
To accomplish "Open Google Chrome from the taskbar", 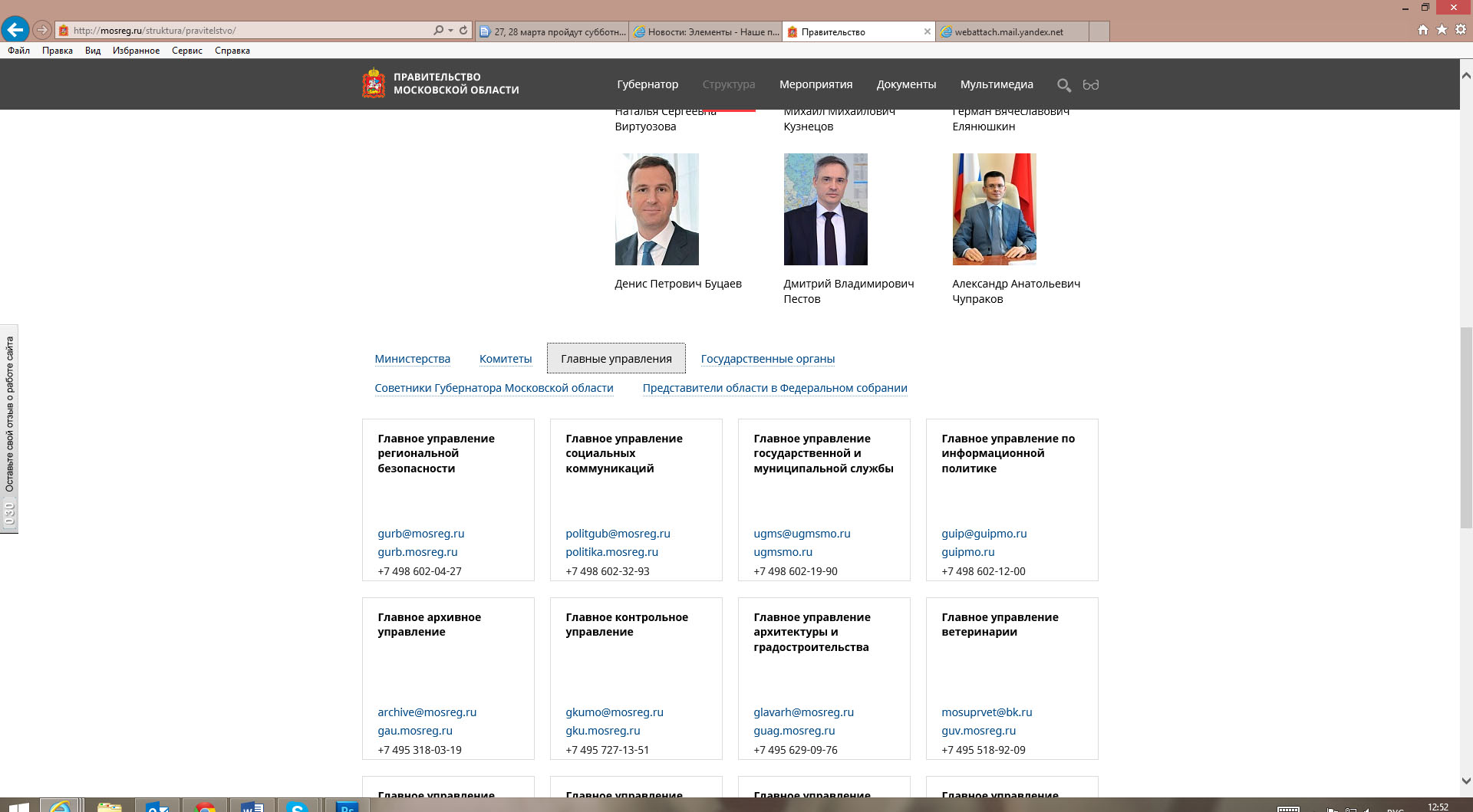I will pyautogui.click(x=206, y=805).
